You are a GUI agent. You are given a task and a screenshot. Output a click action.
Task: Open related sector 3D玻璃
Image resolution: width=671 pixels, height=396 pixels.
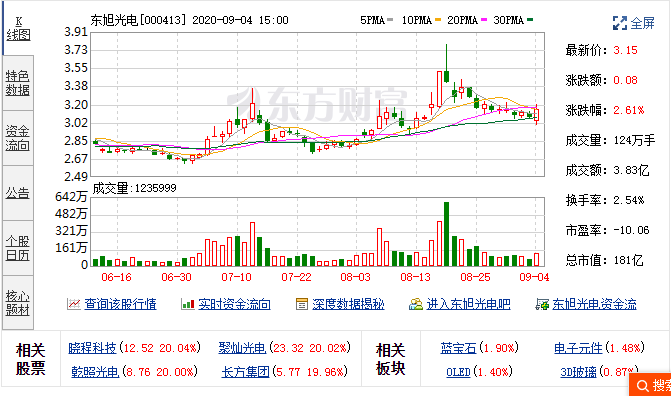[x=578, y=372]
